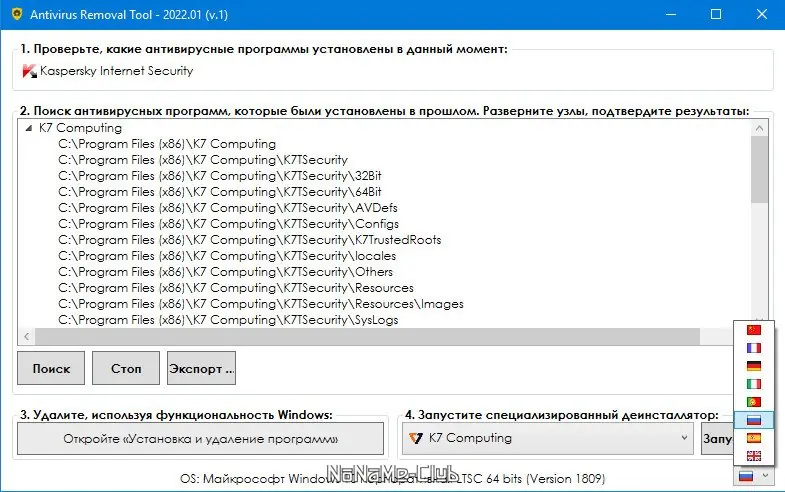785x492 pixels.
Task: Click the horizontal scrollbar left arrow
Action: click(x=27, y=337)
